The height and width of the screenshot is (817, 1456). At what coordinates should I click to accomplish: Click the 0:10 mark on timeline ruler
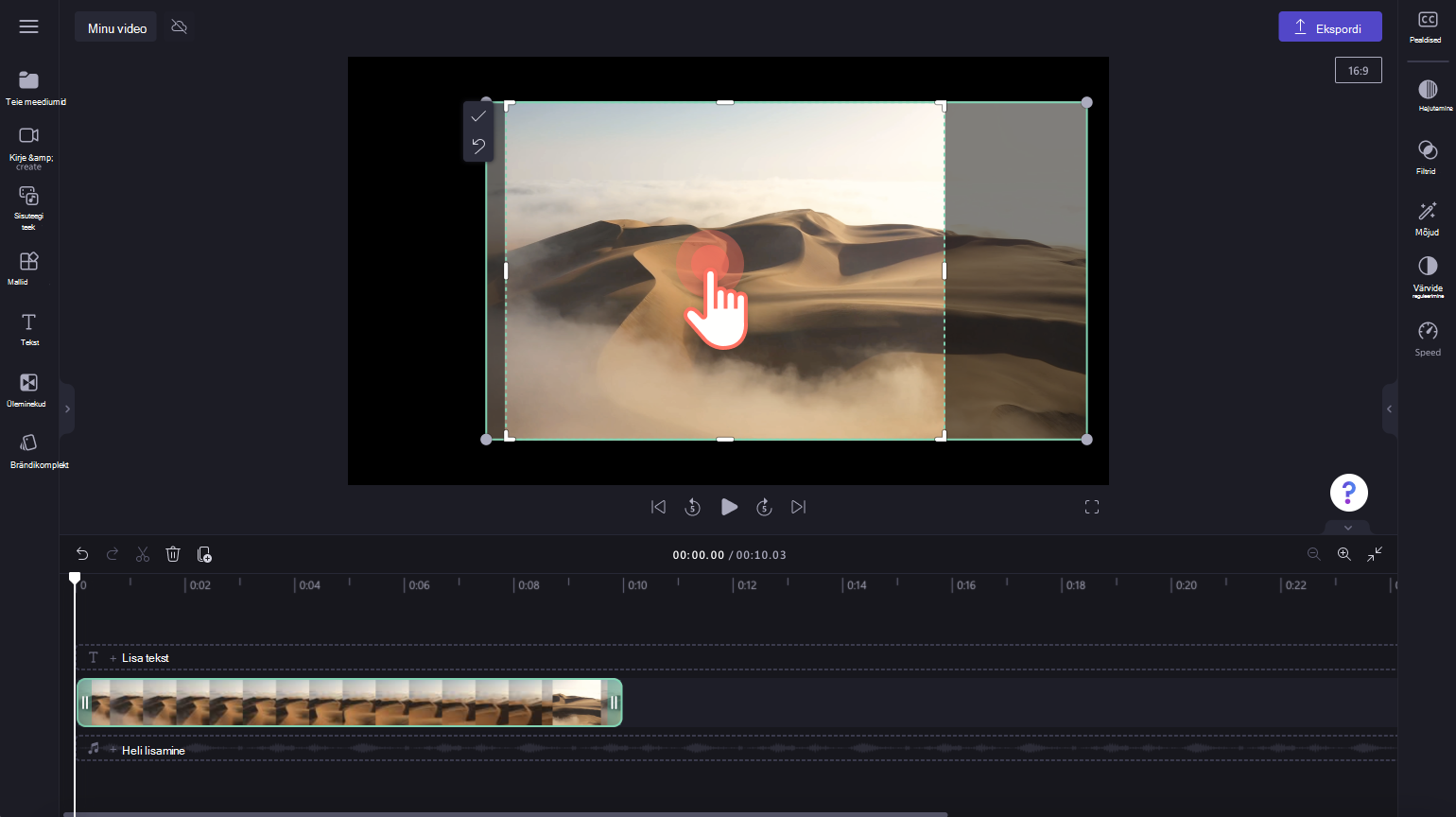coord(637,585)
